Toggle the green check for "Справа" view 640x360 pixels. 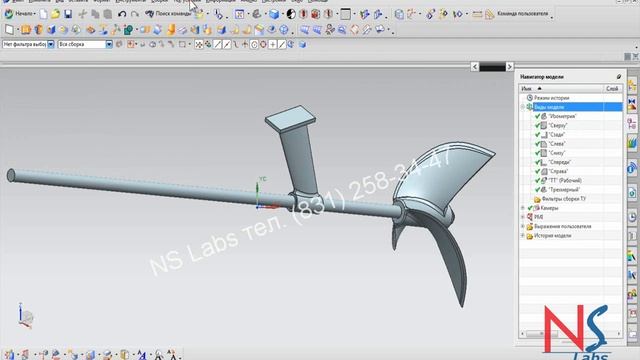coord(538,171)
